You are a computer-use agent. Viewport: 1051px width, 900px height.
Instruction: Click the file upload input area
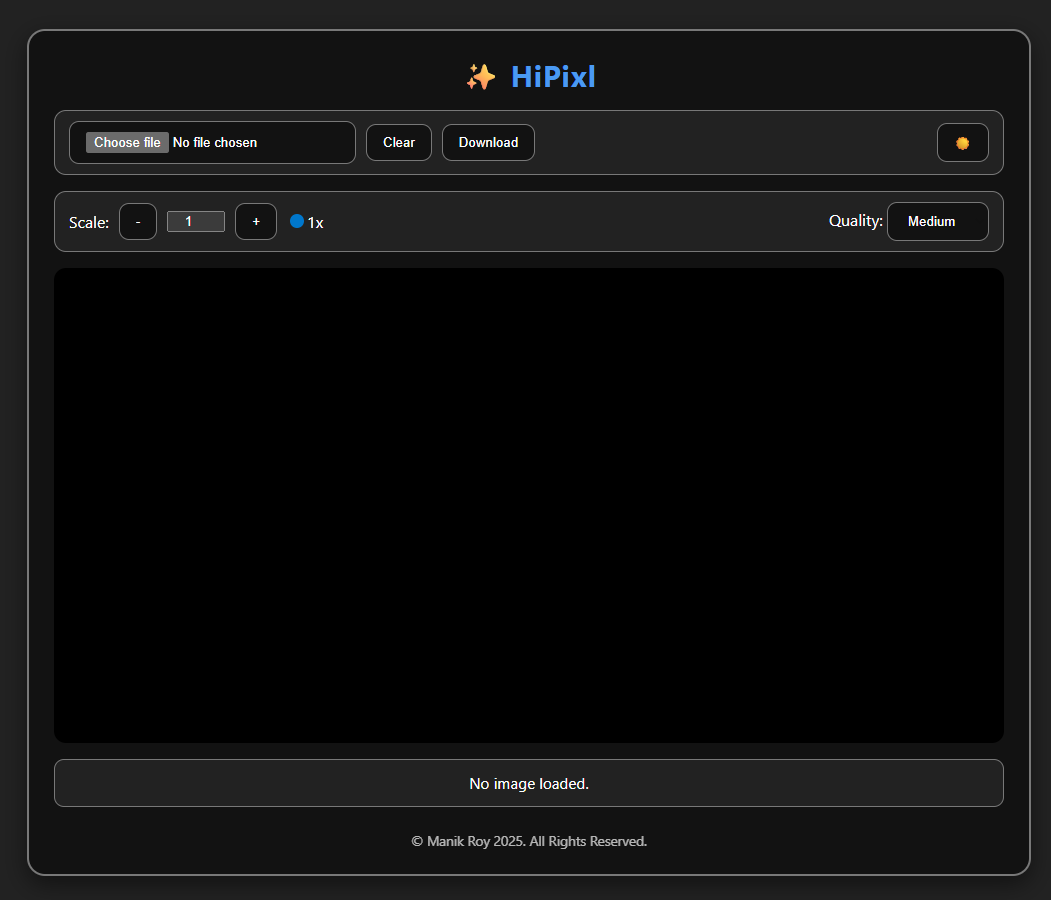click(212, 142)
